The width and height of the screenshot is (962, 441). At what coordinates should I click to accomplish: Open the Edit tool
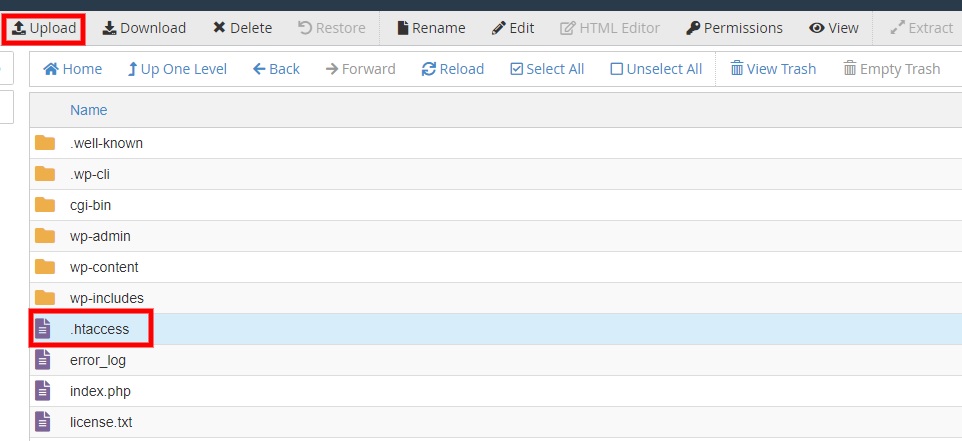click(513, 28)
